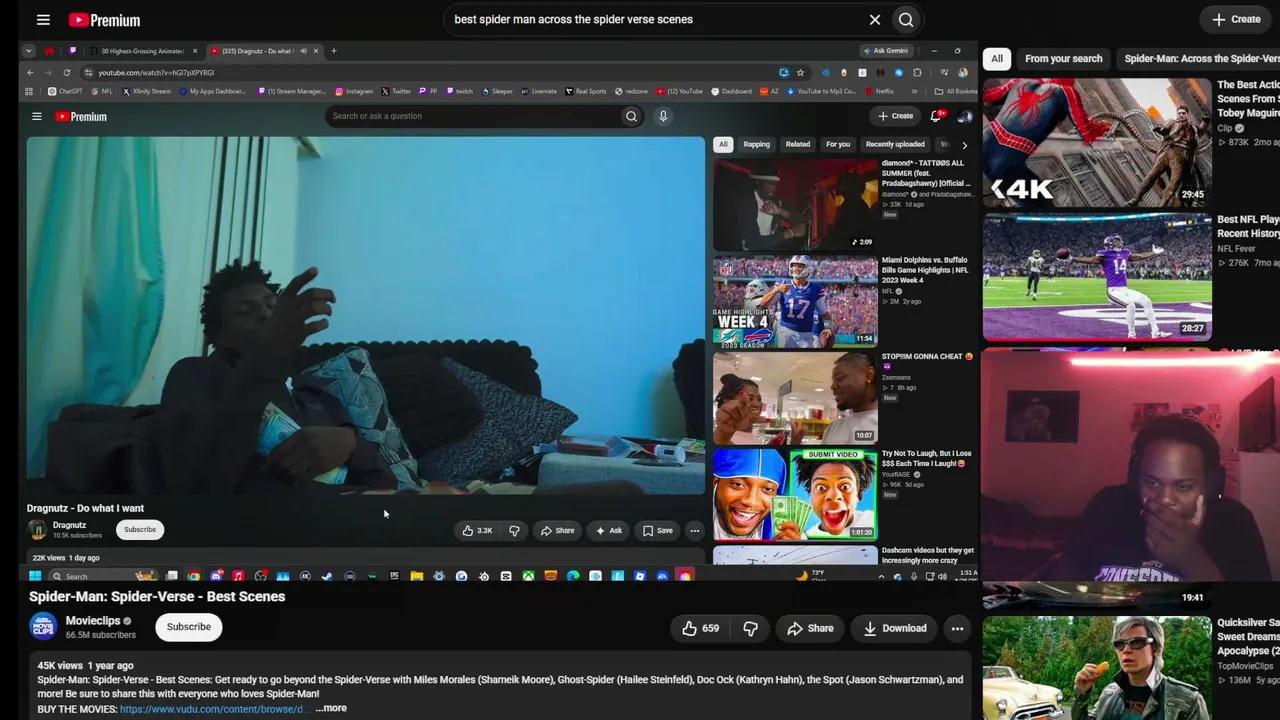The image size is (1280, 720).
Task: Open the Netflix bookmark
Action: [x=879, y=91]
